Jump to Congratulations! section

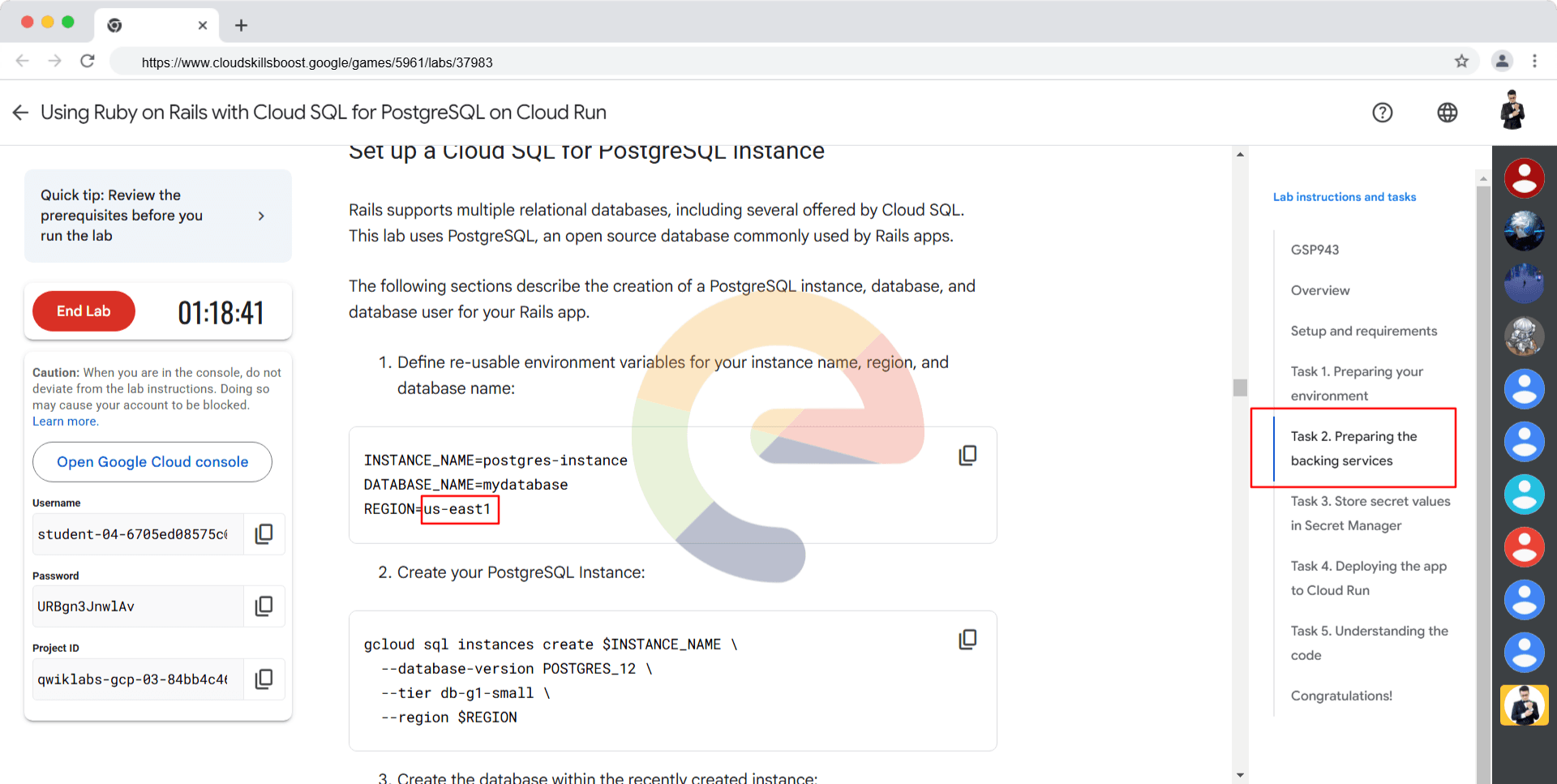[x=1341, y=696]
